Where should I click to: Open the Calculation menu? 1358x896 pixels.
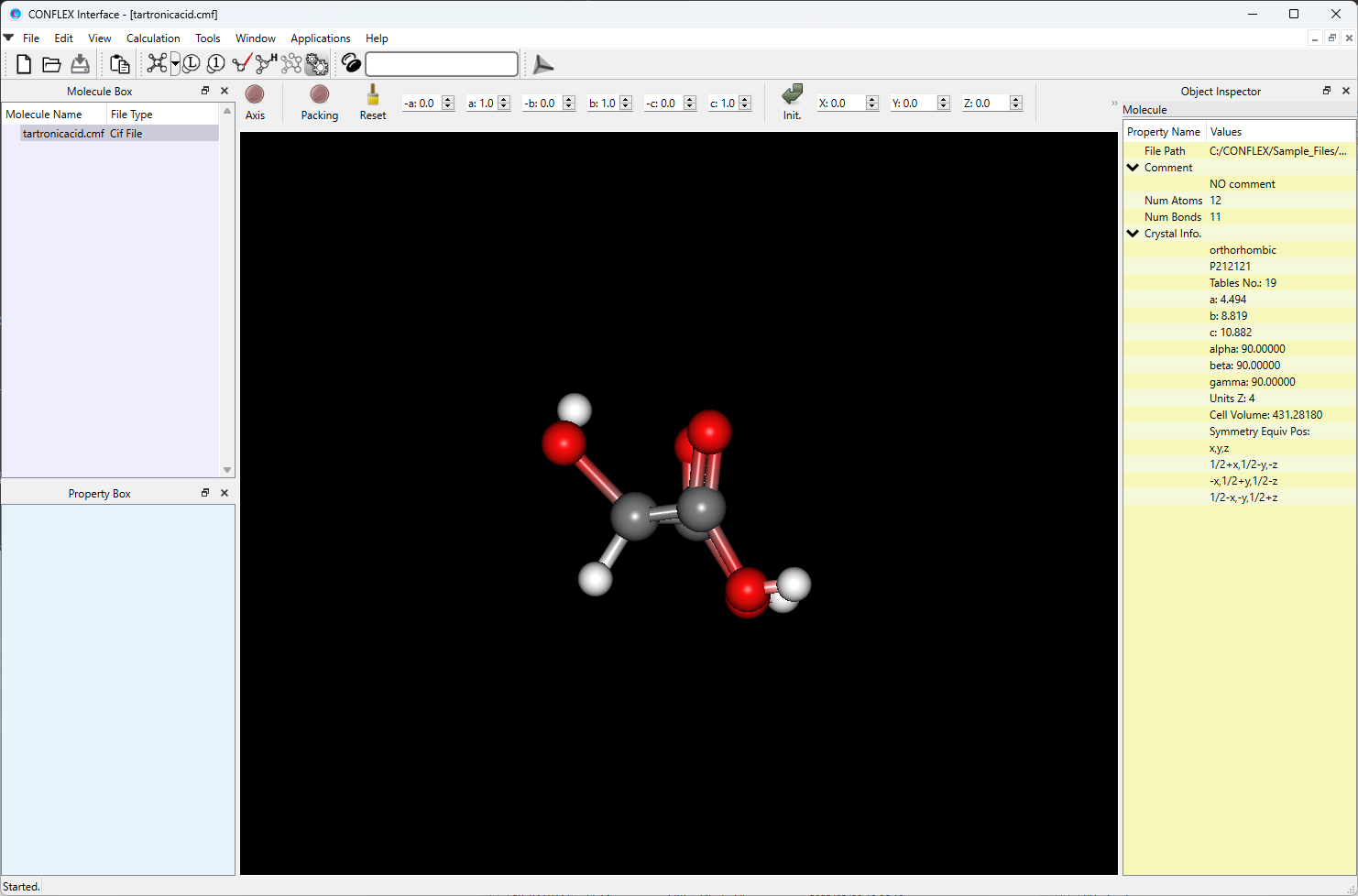pyautogui.click(x=152, y=38)
